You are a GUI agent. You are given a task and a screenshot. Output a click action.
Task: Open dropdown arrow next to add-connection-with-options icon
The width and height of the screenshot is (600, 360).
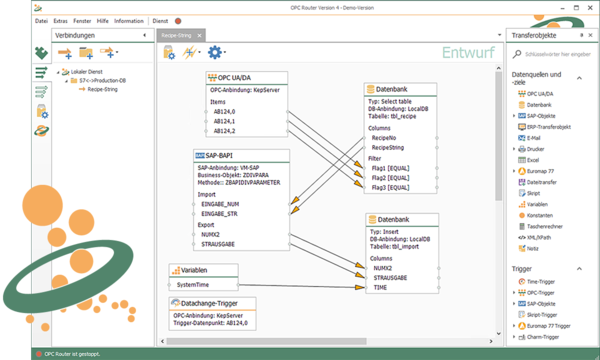117,52
